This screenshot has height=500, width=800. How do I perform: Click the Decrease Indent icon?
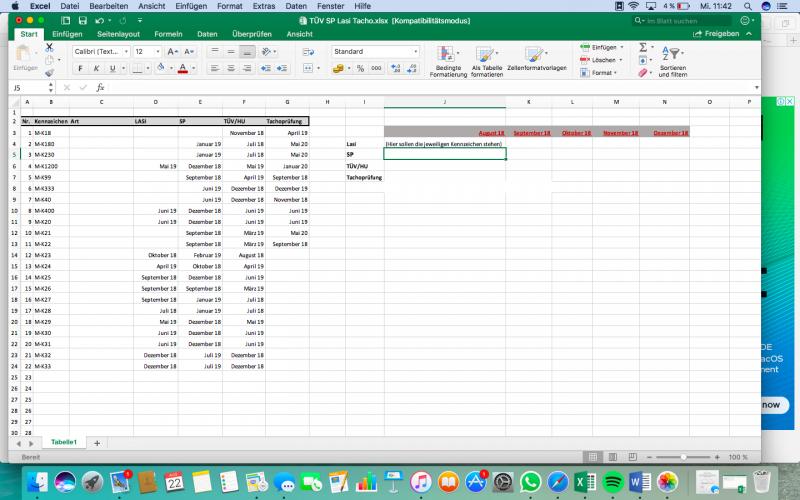266,68
